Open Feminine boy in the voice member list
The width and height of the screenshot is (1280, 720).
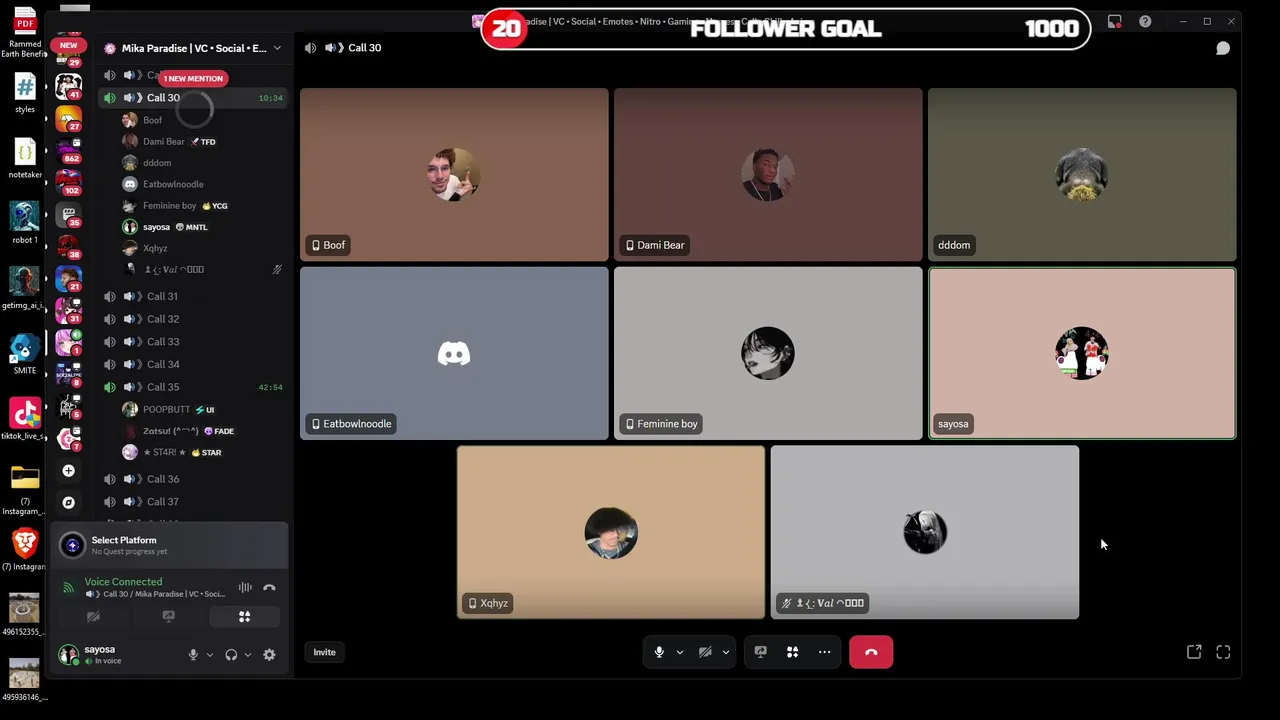click(x=202, y=206)
